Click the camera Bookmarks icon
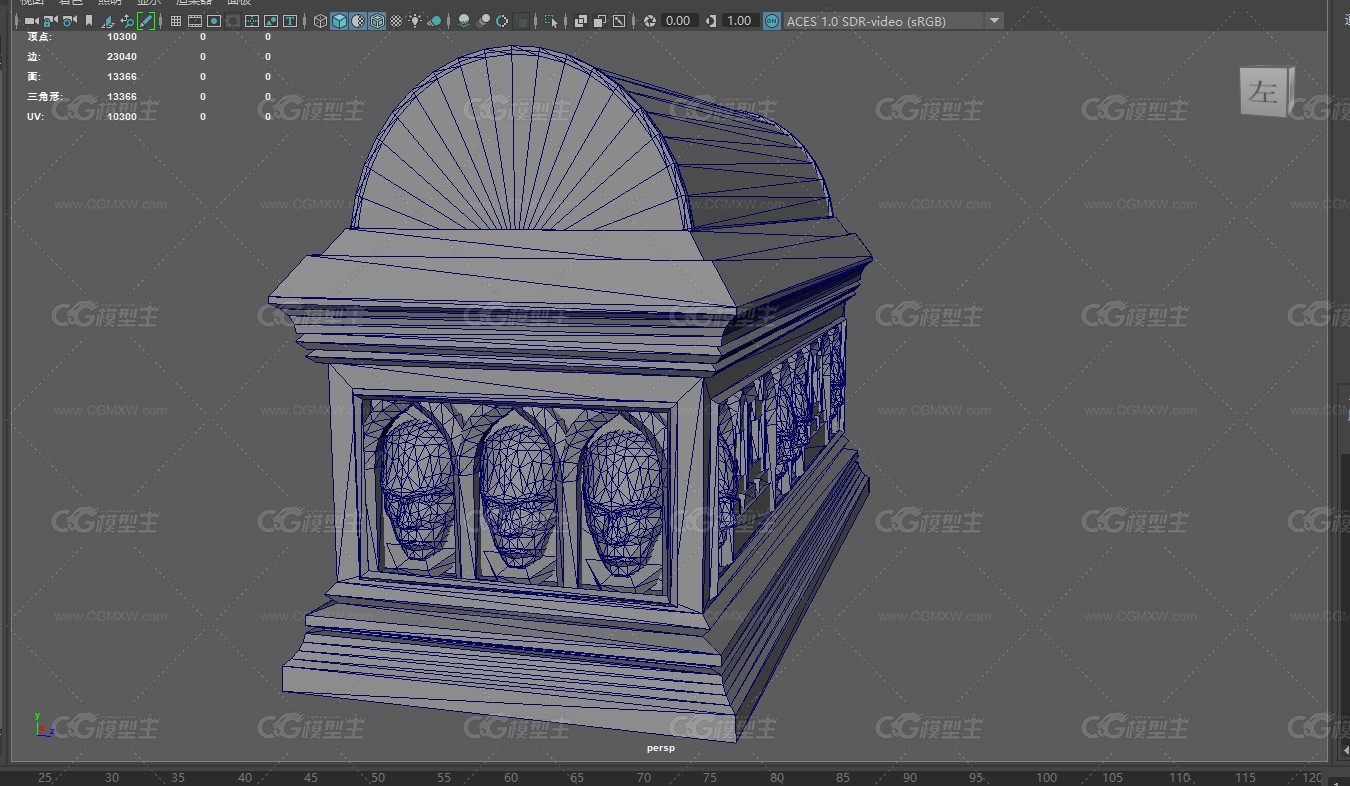1350x786 pixels. 89,21
